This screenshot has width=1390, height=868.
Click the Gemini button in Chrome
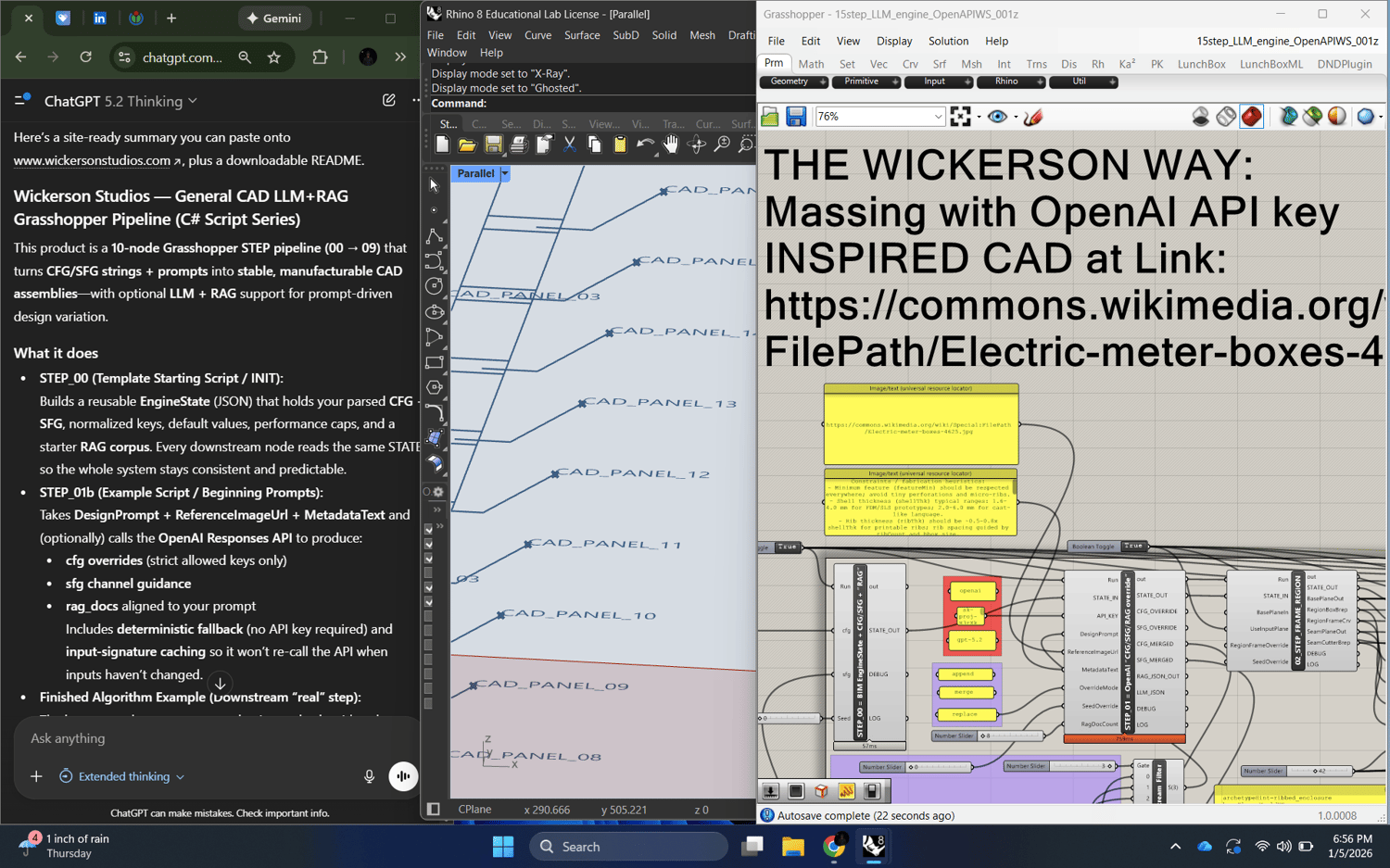[273, 19]
